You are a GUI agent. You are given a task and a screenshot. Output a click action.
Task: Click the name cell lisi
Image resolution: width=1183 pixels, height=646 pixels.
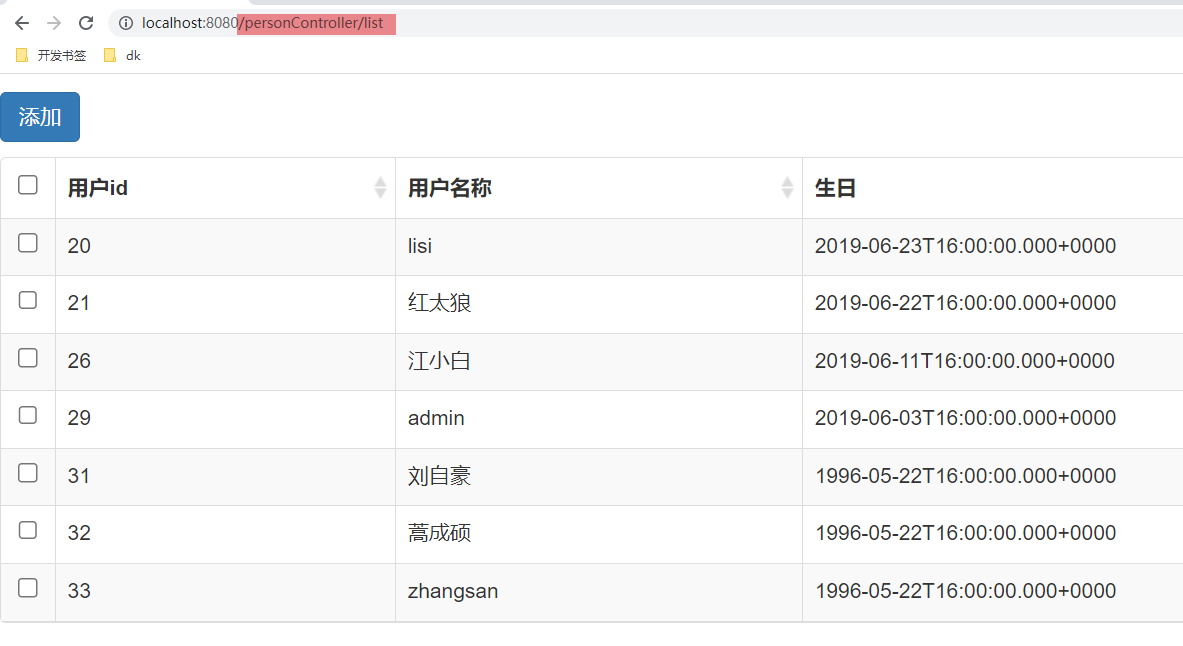tap(599, 247)
